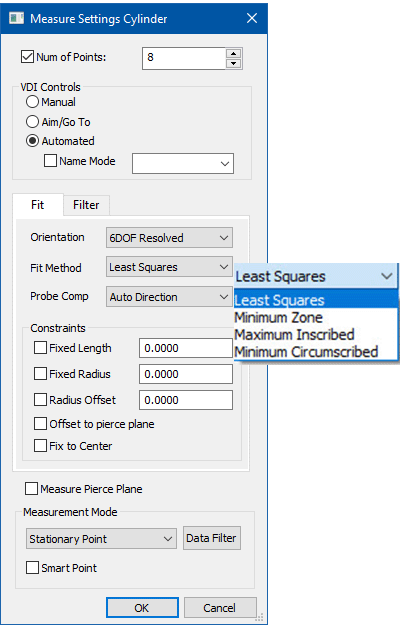
Task: Switch to the Filter tab
Action: [86, 205]
